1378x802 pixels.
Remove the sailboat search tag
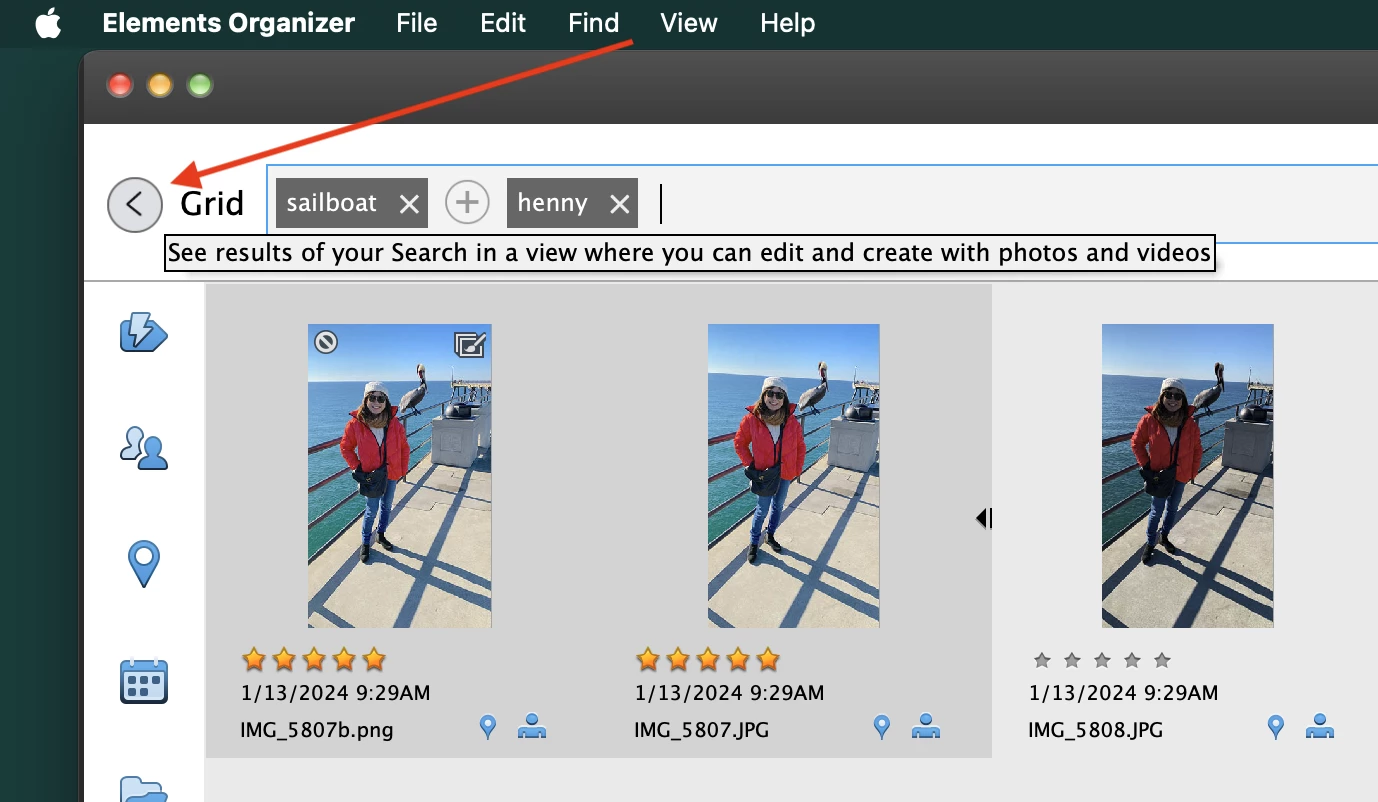click(409, 204)
